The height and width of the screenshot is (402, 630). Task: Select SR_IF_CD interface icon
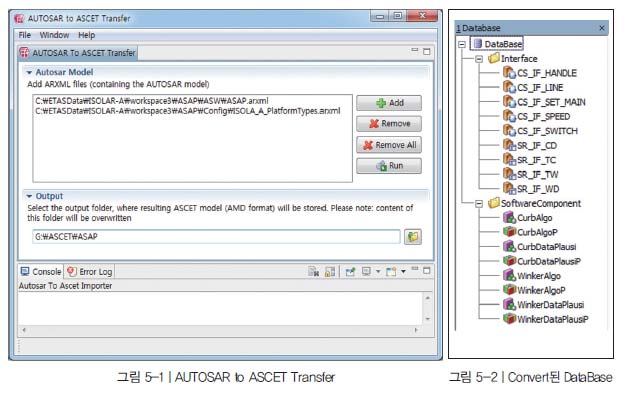pos(509,145)
